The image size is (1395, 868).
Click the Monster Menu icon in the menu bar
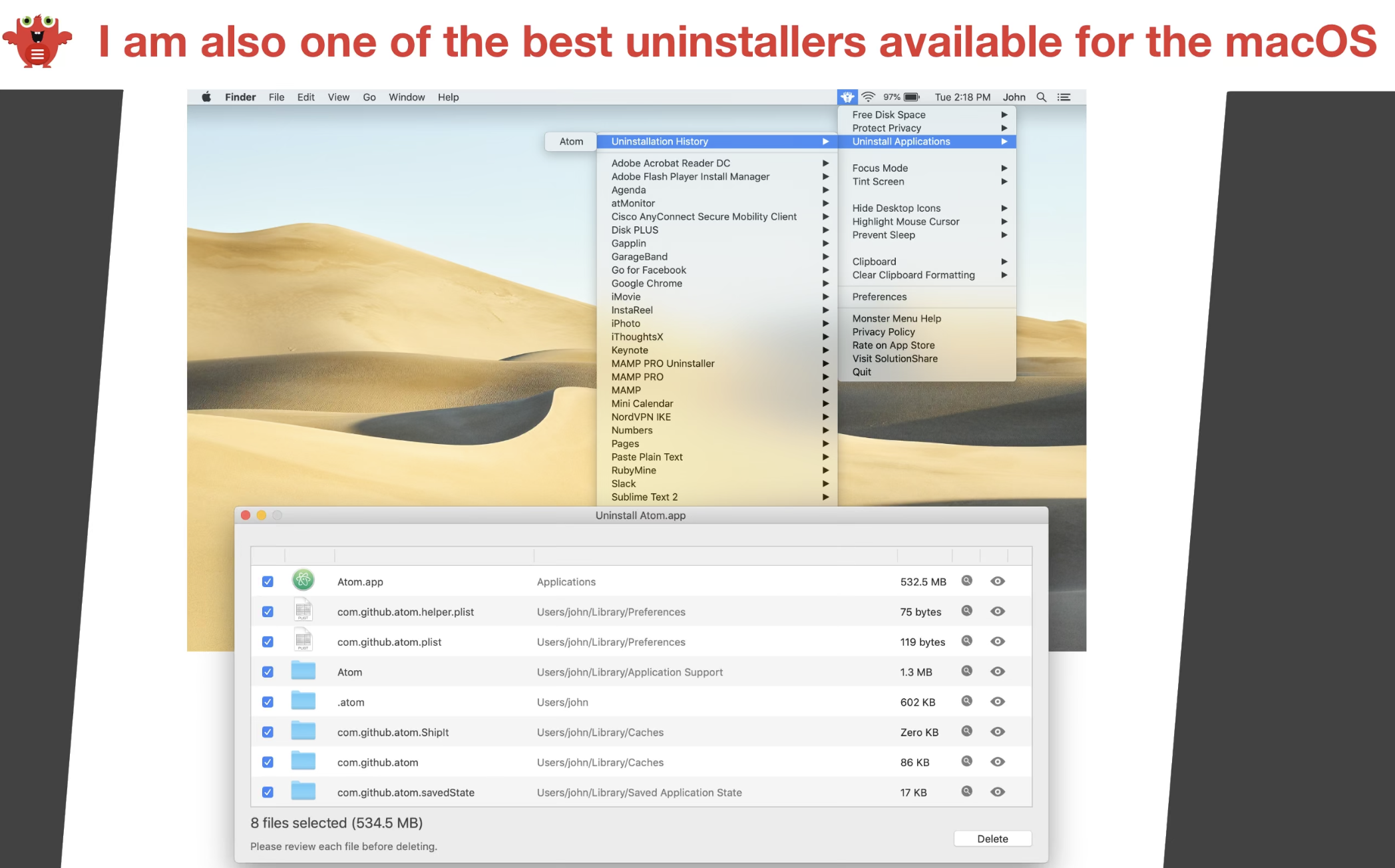click(x=847, y=97)
